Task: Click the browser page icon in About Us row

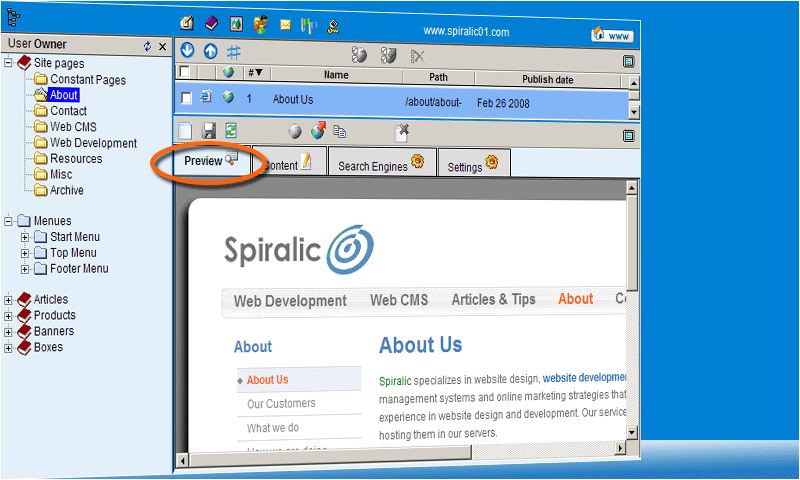Action: (x=206, y=96)
